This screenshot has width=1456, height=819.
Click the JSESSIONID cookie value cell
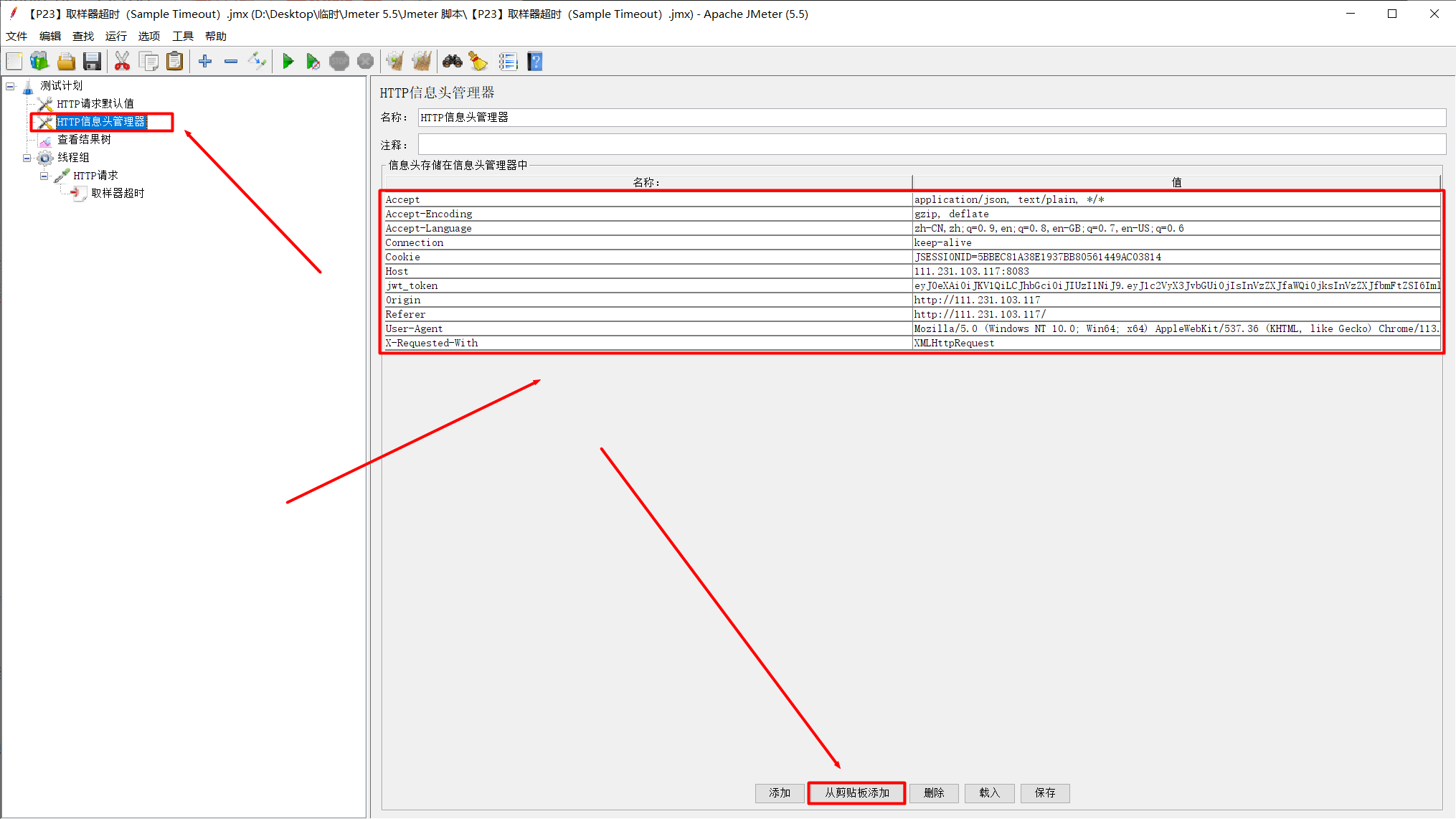(x=1176, y=257)
